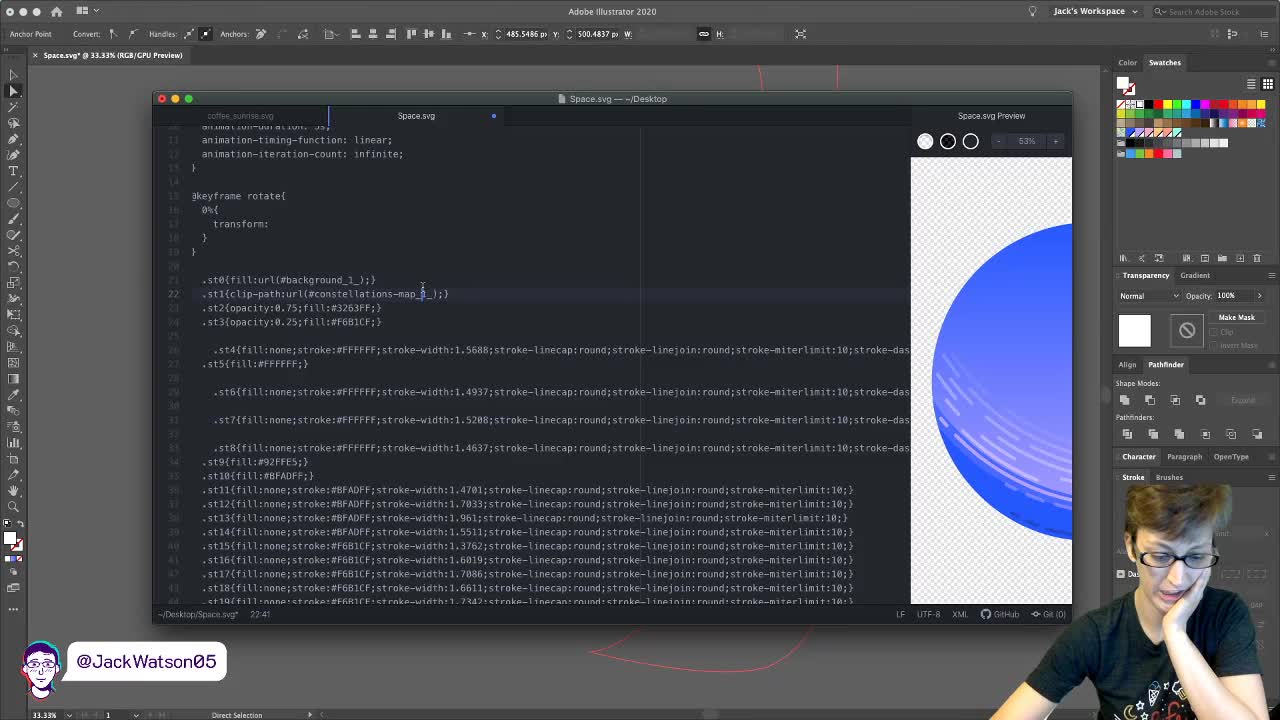Image resolution: width=1280 pixels, height=720 pixels.
Task: Open the zoom level dropdown at bottom left
Action: pyautogui.click(x=45, y=715)
